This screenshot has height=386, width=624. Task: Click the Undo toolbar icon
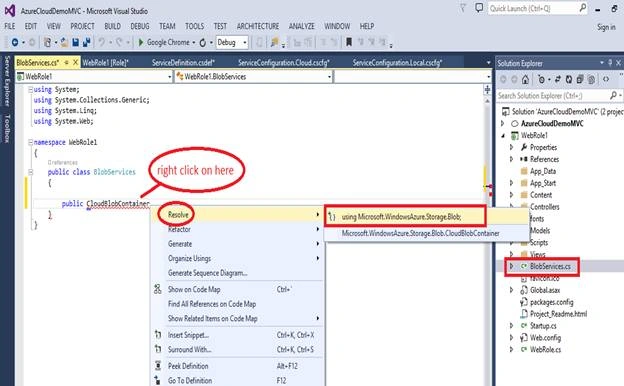(x=102, y=42)
